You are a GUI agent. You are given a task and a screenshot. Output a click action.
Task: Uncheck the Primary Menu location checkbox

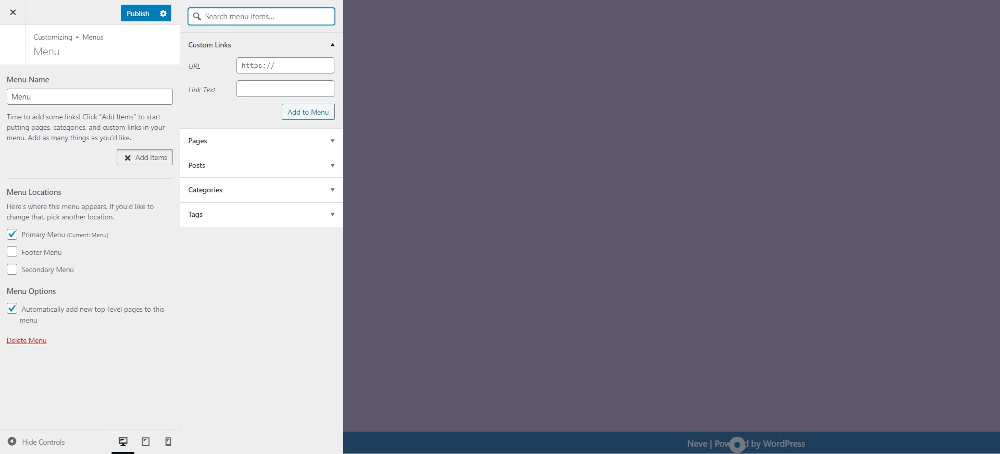[x=12, y=235]
